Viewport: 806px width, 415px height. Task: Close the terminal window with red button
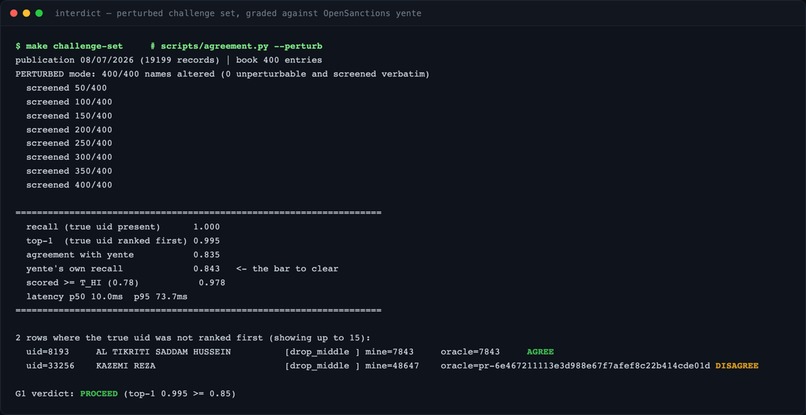tap(14, 13)
